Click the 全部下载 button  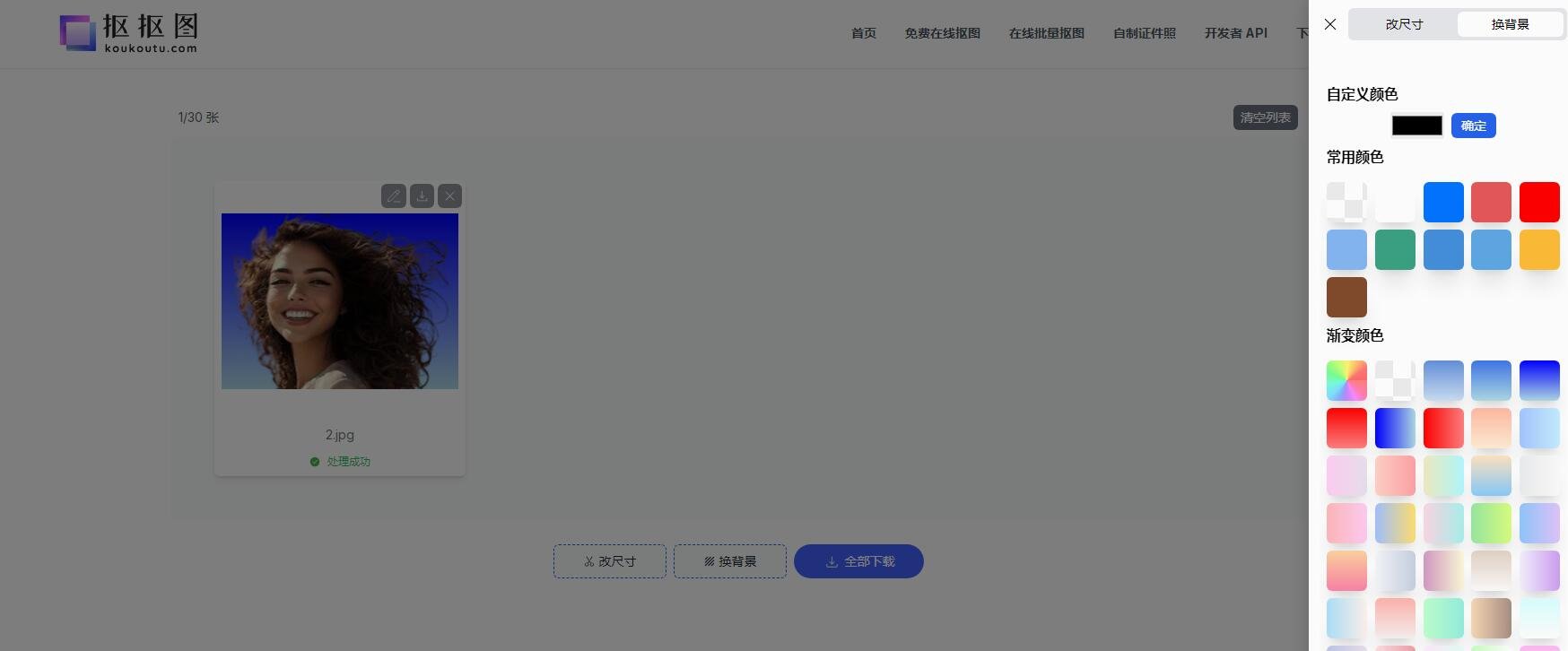(x=858, y=561)
